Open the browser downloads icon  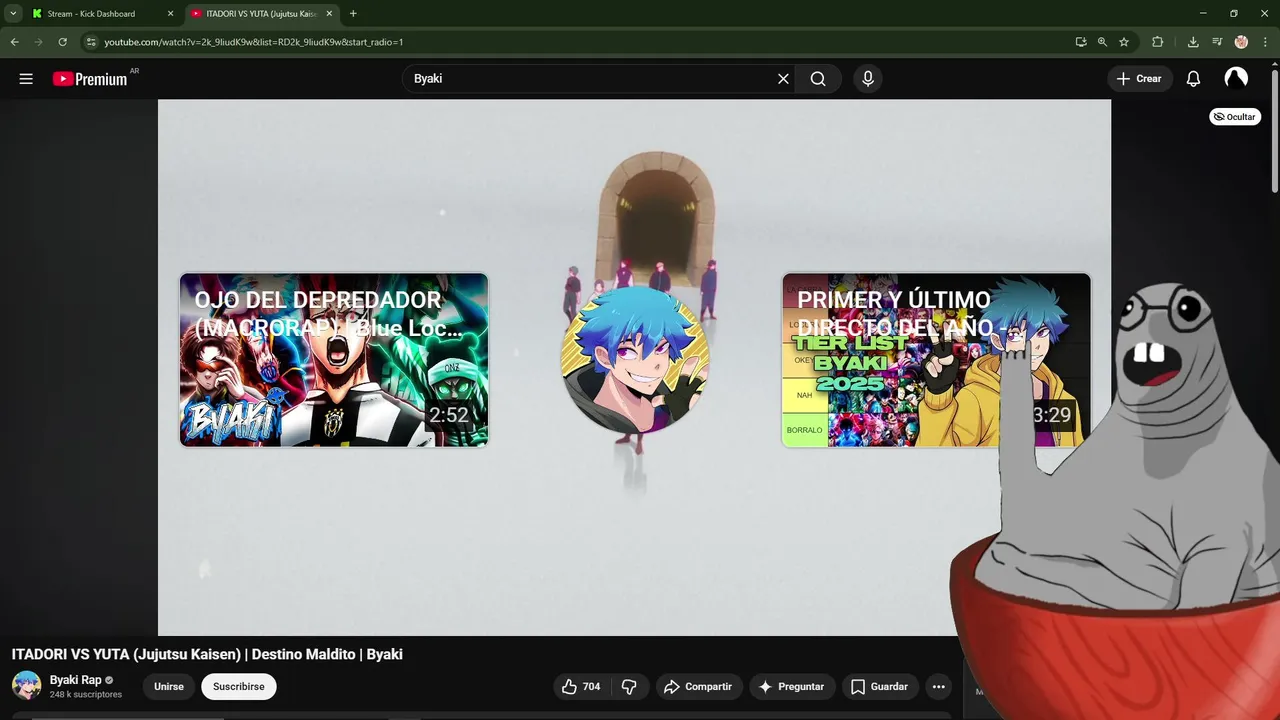point(1193,42)
